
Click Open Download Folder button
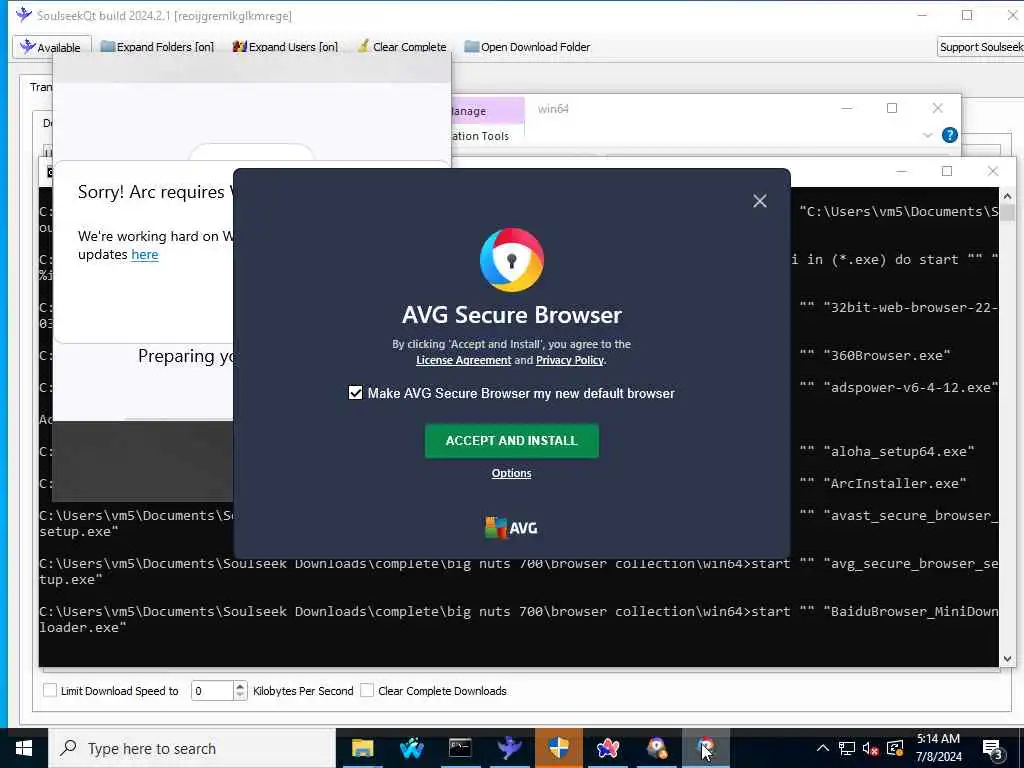coord(527,47)
